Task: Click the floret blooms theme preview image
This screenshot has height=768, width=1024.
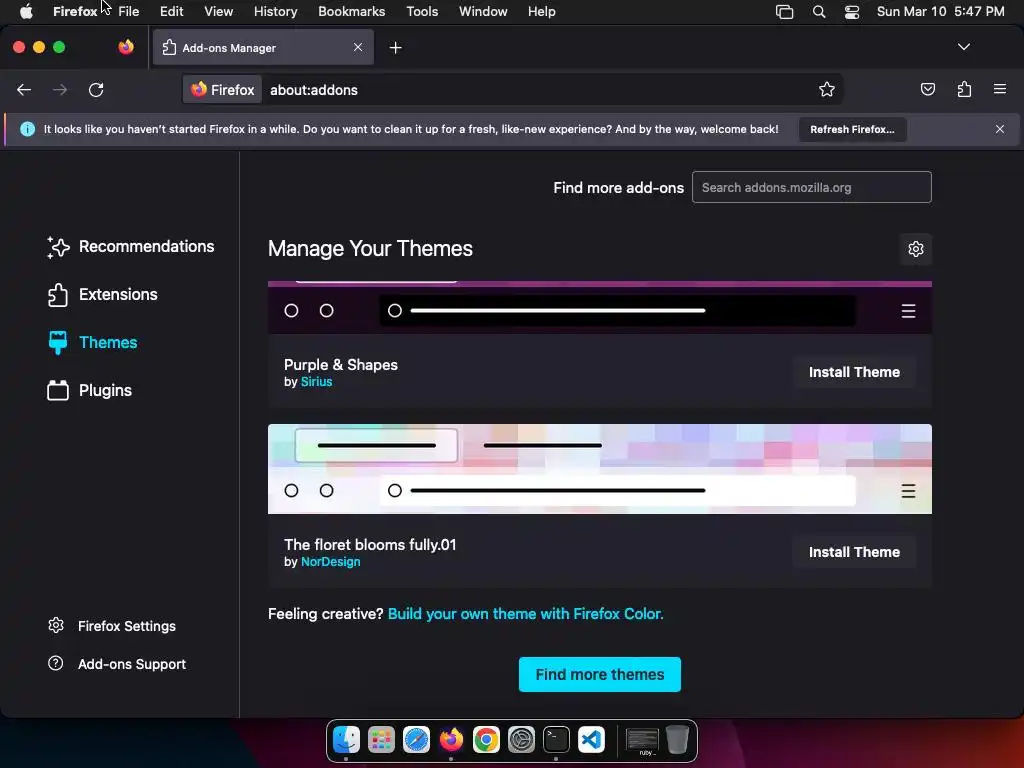Action: point(600,469)
